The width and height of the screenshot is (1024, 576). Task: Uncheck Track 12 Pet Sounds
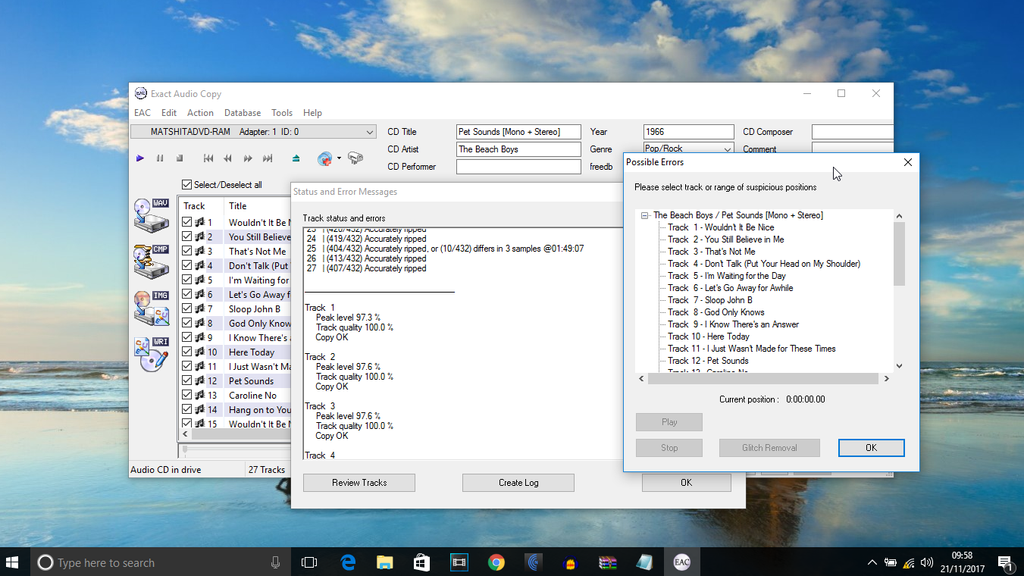188,380
